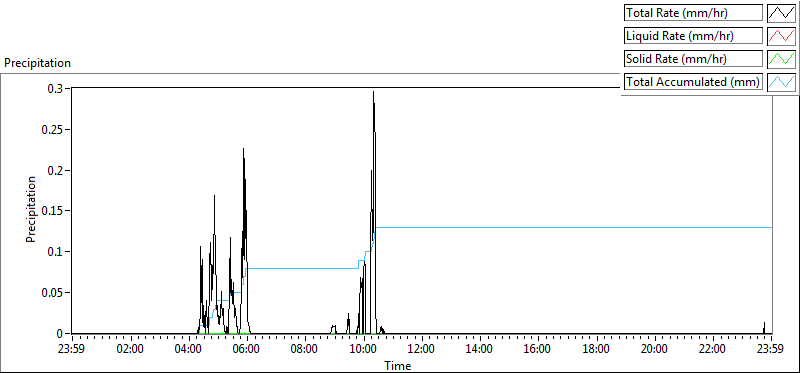Click the 23:59 end time axis label
The height and width of the screenshot is (373, 800).
(x=772, y=350)
